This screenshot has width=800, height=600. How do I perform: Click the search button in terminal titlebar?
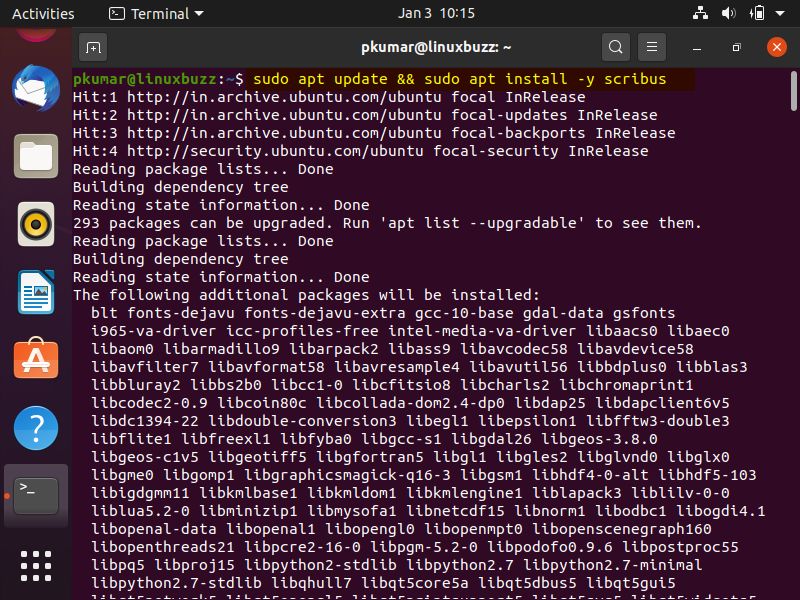coord(615,46)
